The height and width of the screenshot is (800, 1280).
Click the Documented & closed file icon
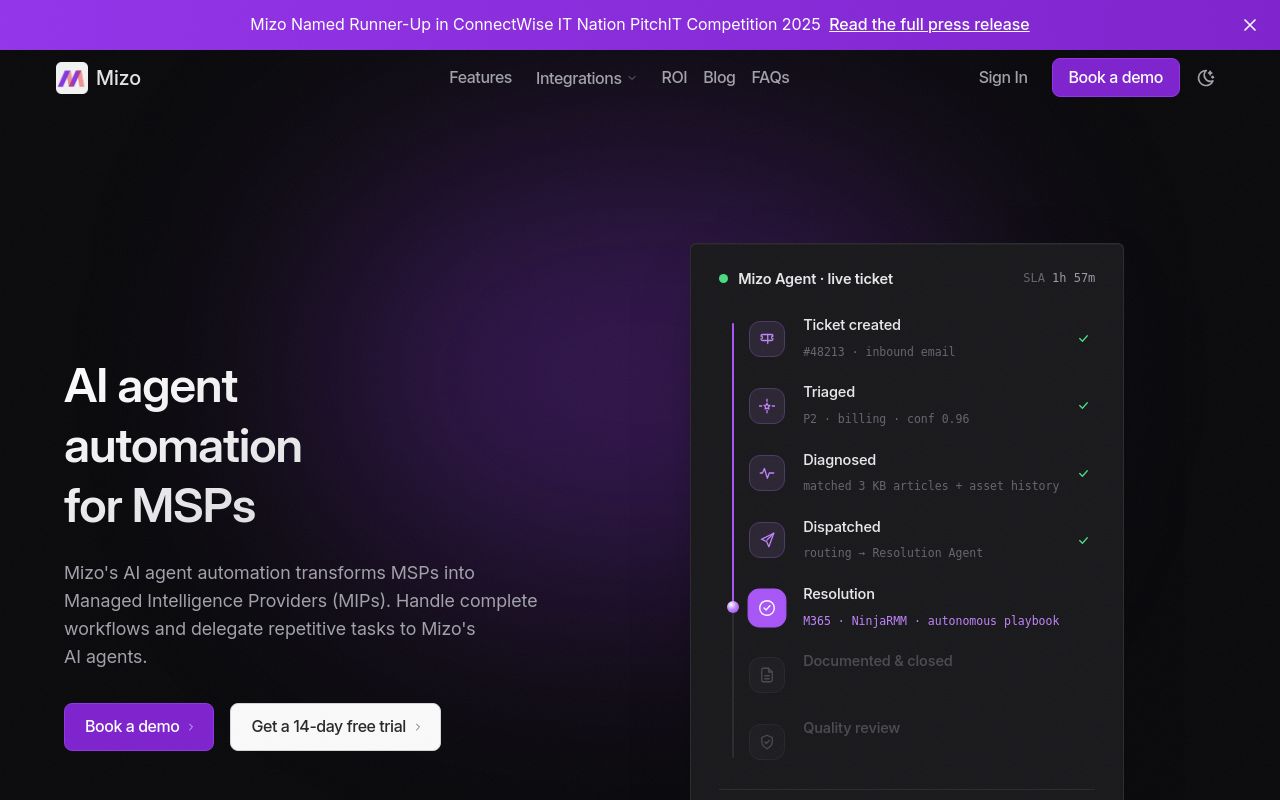[767, 675]
